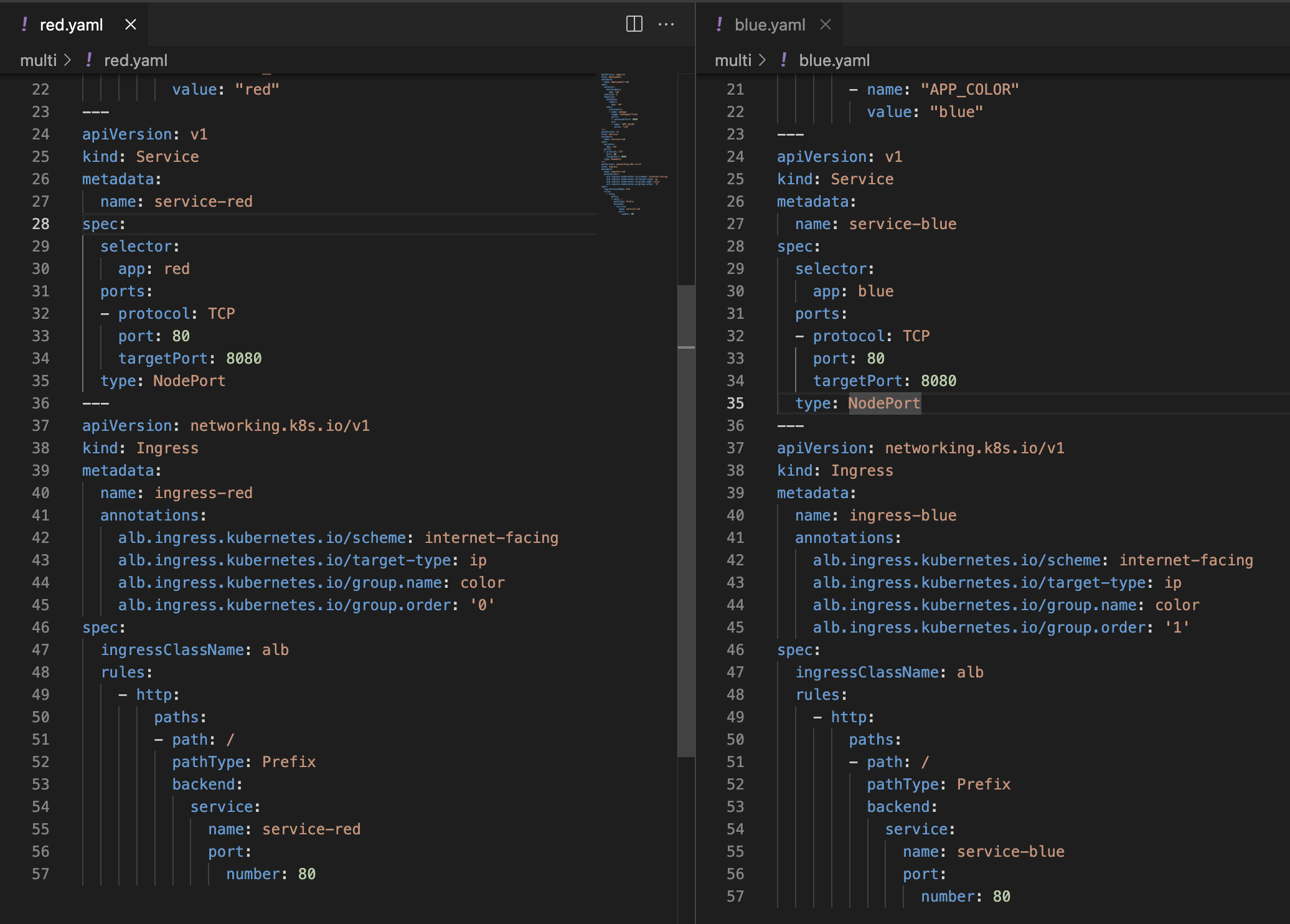The height and width of the screenshot is (924, 1290).
Task: Click the red.yaml breadcrumb file icon
Action: pyautogui.click(x=89, y=60)
